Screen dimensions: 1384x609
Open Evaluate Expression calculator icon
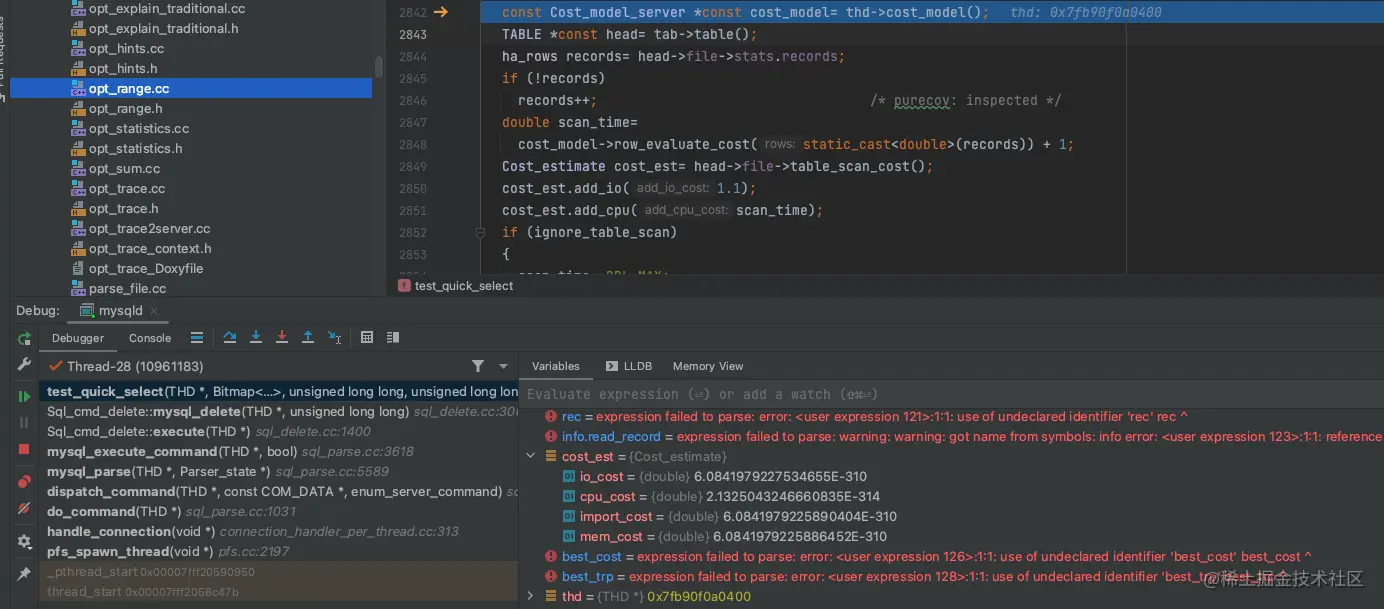click(x=367, y=338)
